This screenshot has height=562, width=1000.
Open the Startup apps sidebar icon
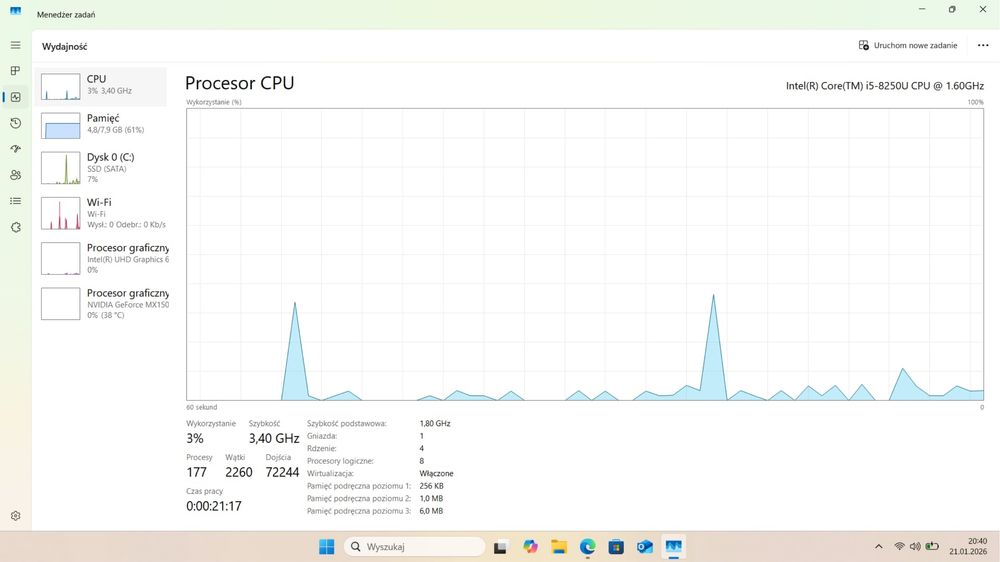(x=15, y=149)
